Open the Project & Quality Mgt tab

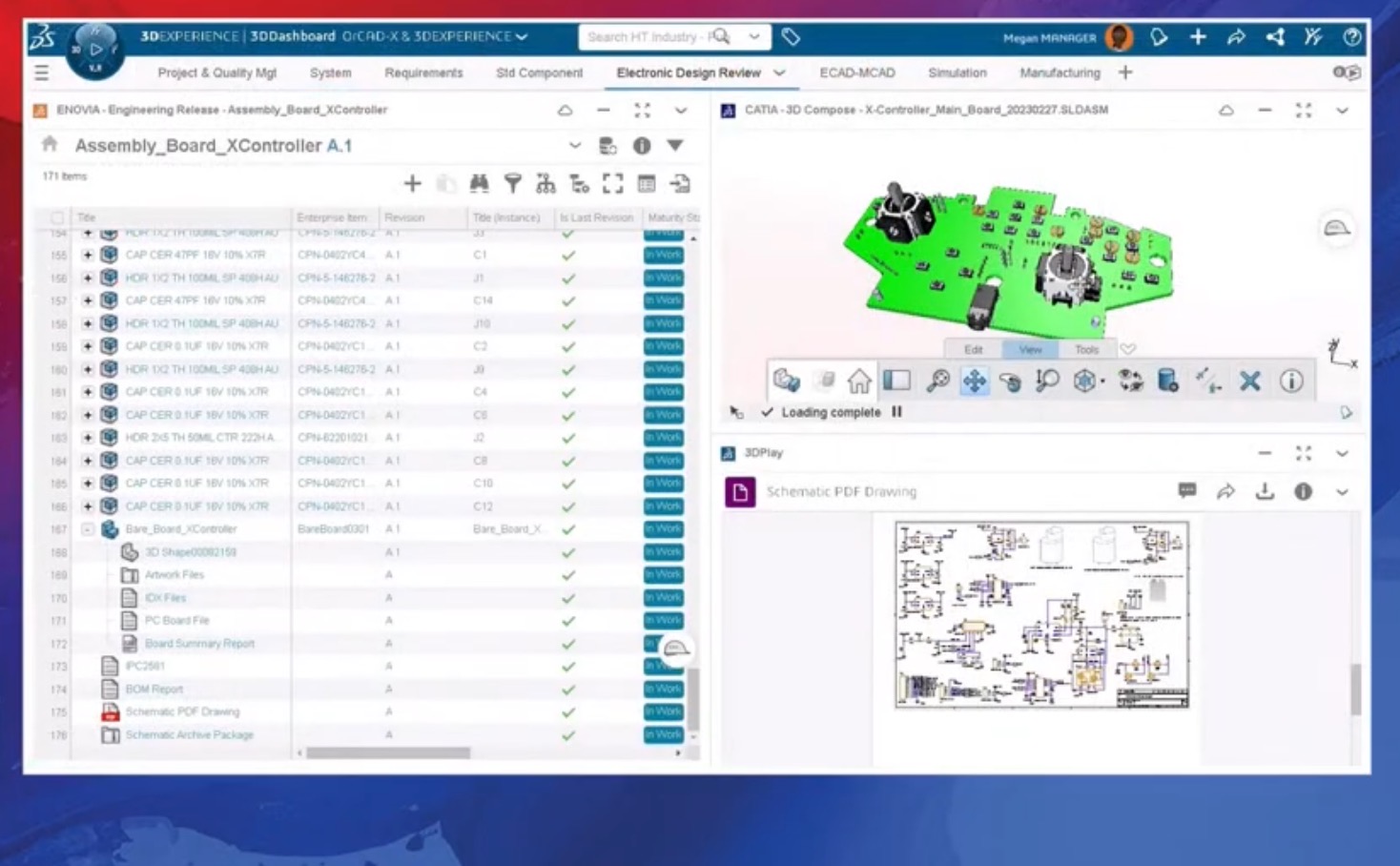pos(217,72)
